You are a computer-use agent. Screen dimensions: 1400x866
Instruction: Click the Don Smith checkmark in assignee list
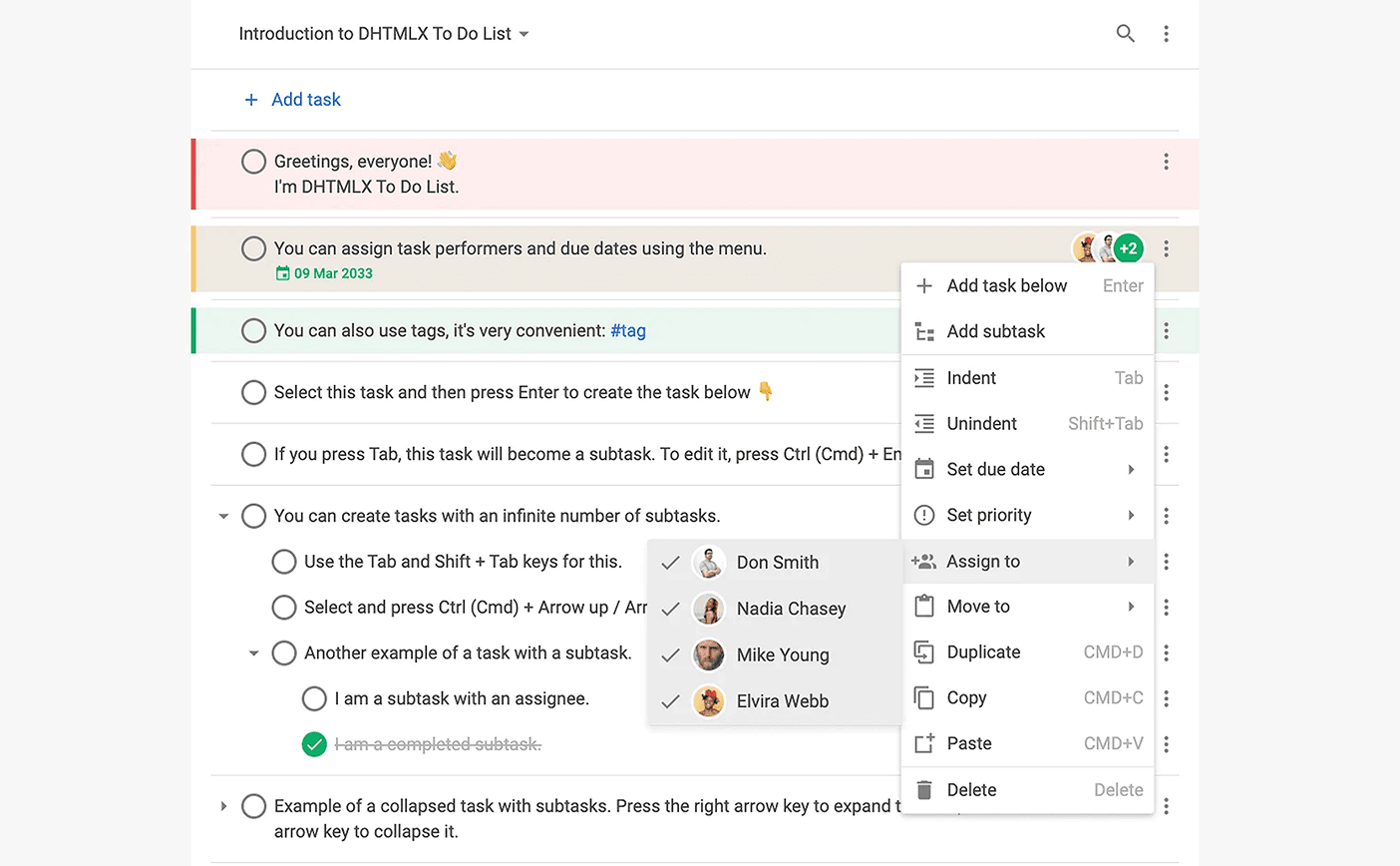[671, 563]
